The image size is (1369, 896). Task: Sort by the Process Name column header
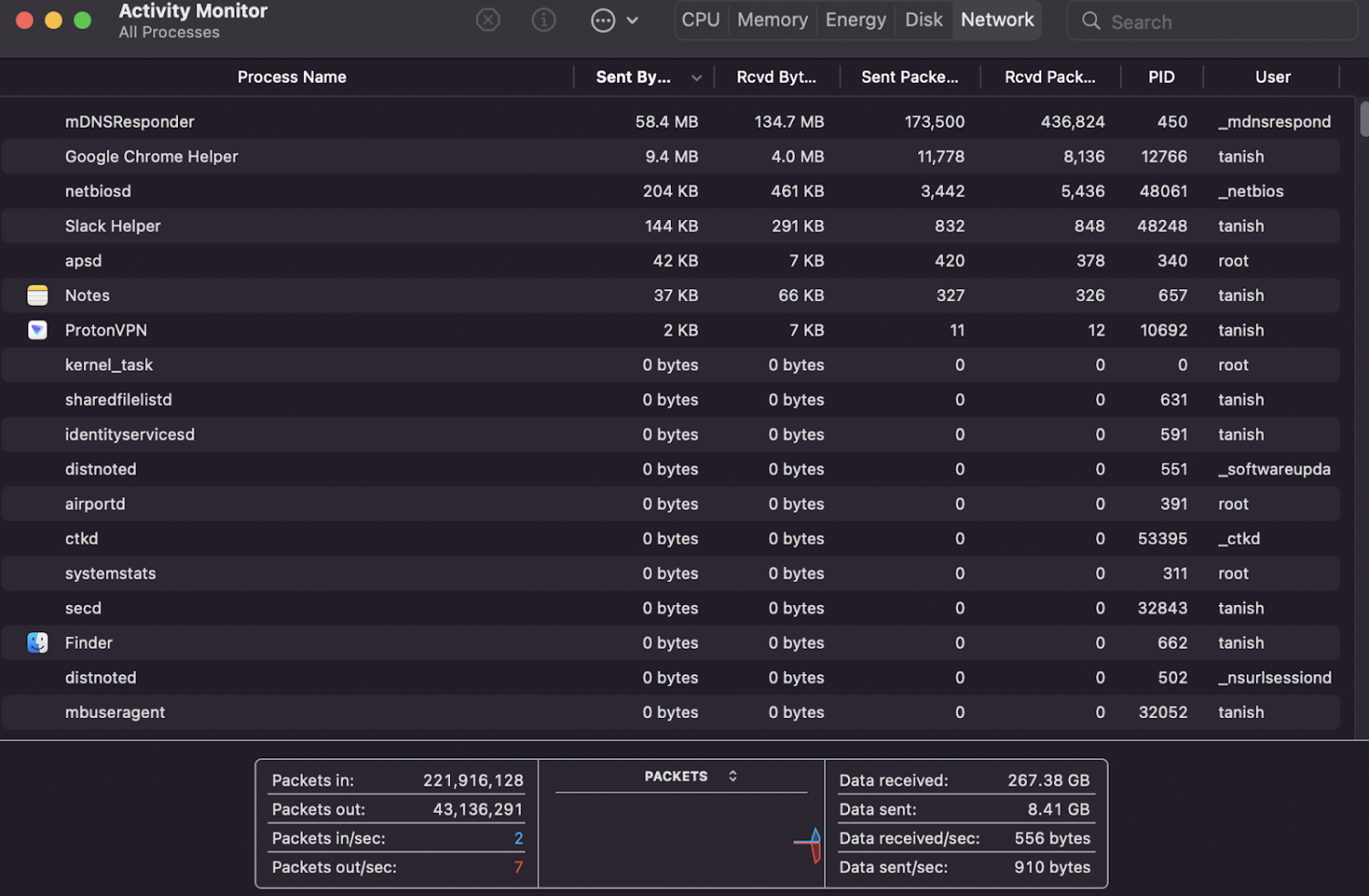[291, 78]
